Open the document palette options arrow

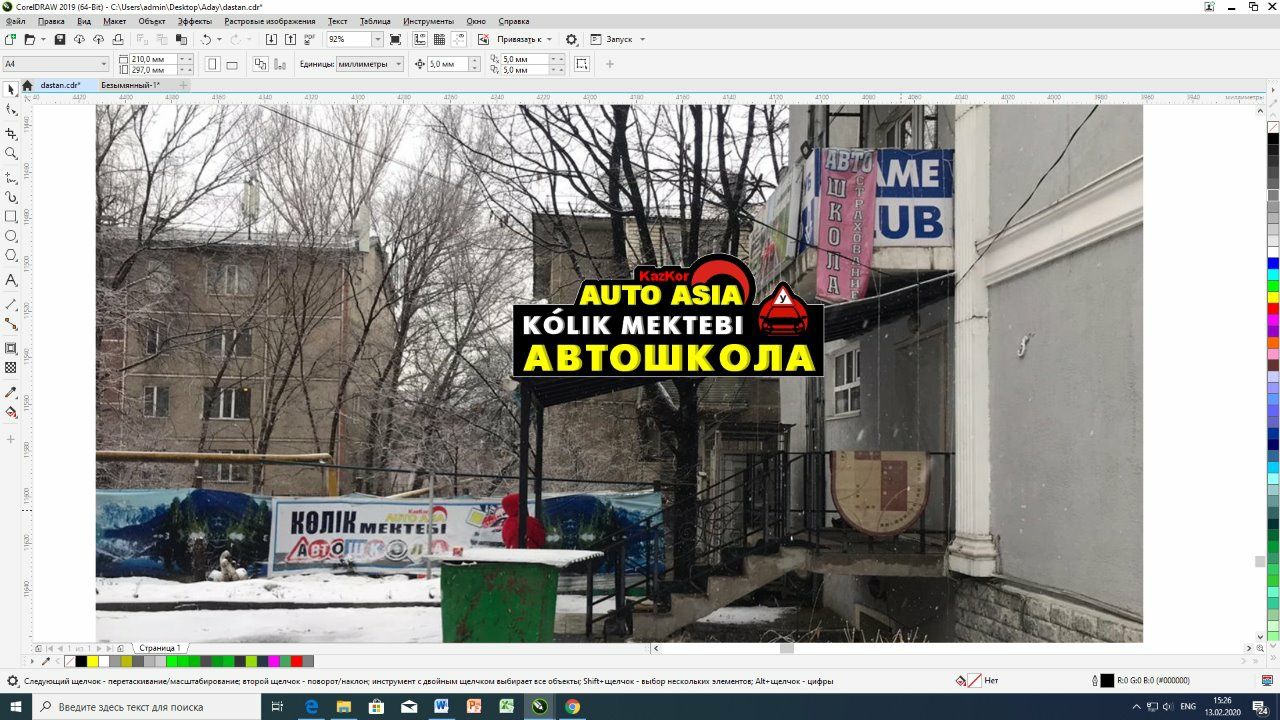click(33, 661)
